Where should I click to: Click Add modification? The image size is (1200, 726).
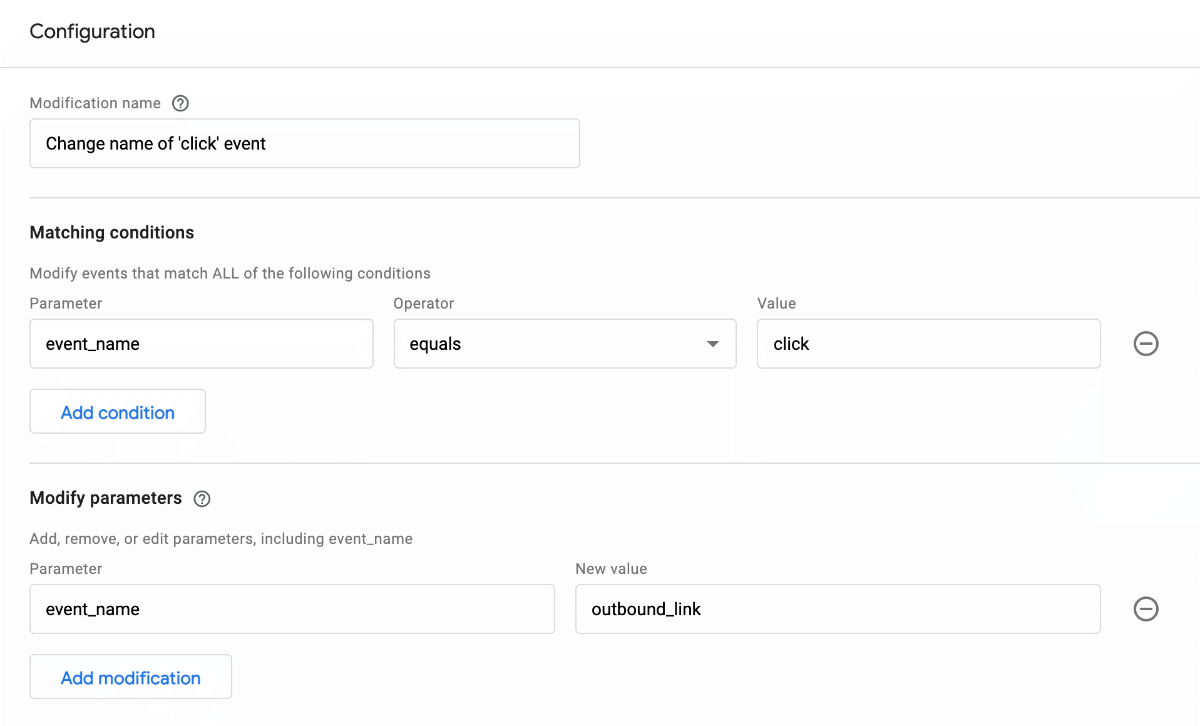(130, 676)
